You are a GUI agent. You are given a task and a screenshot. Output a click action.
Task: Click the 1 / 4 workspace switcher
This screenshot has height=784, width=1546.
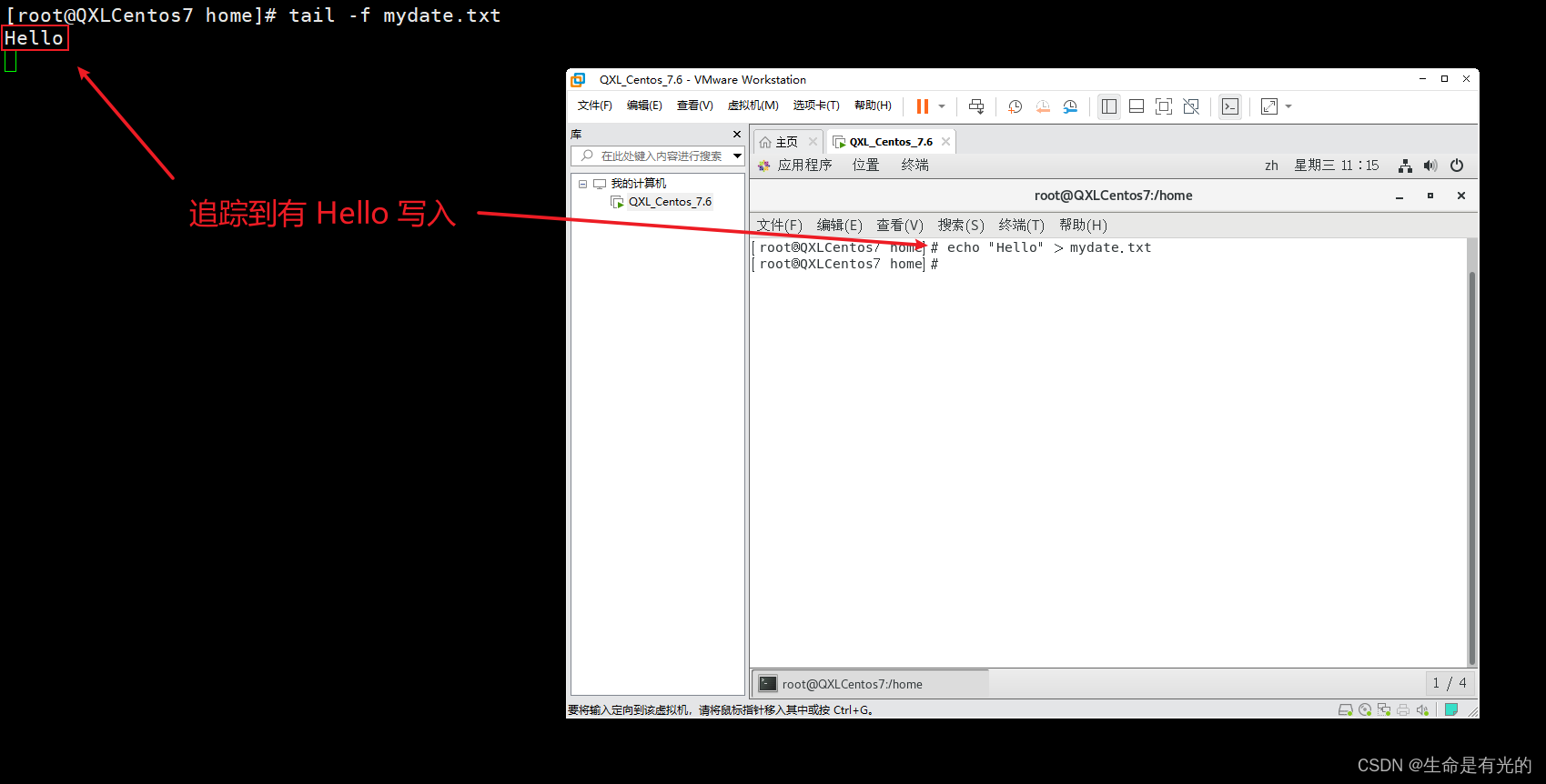1450,683
